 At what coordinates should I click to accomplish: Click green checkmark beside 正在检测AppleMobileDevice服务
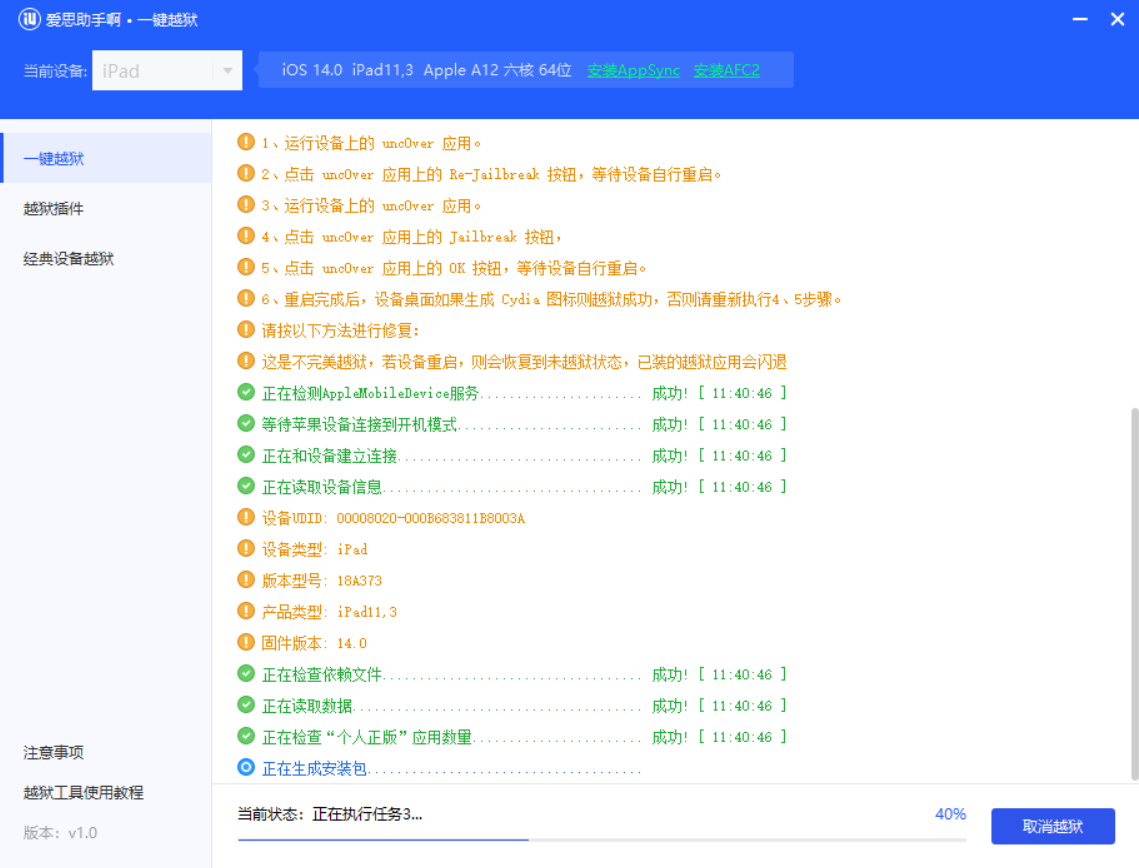[x=246, y=392]
